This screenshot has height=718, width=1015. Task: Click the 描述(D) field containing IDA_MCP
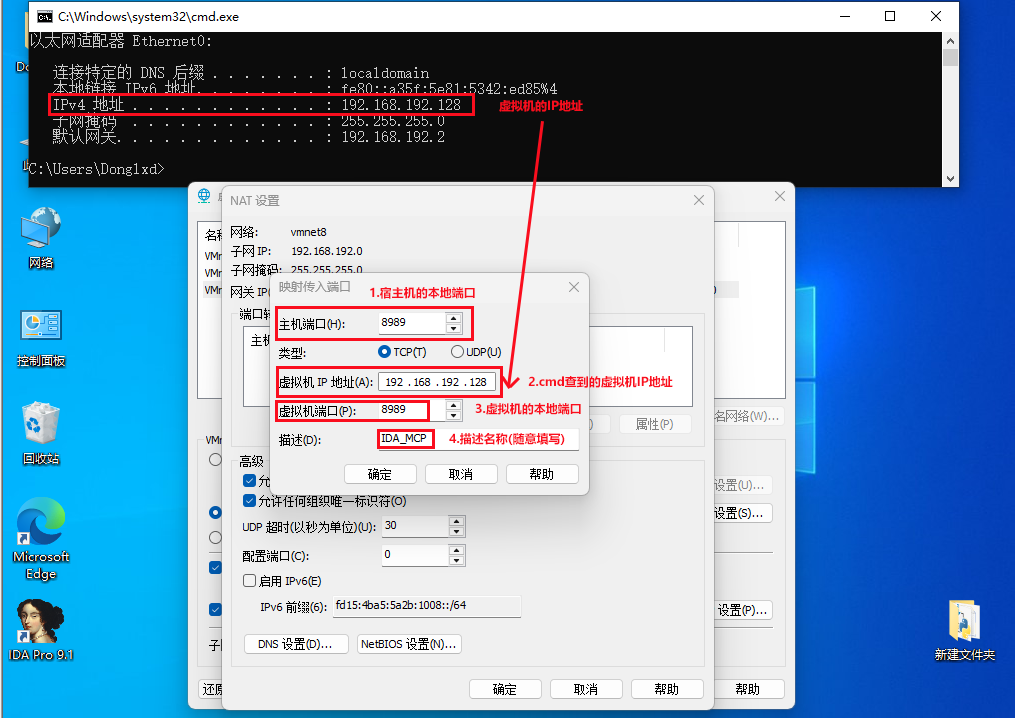478,439
